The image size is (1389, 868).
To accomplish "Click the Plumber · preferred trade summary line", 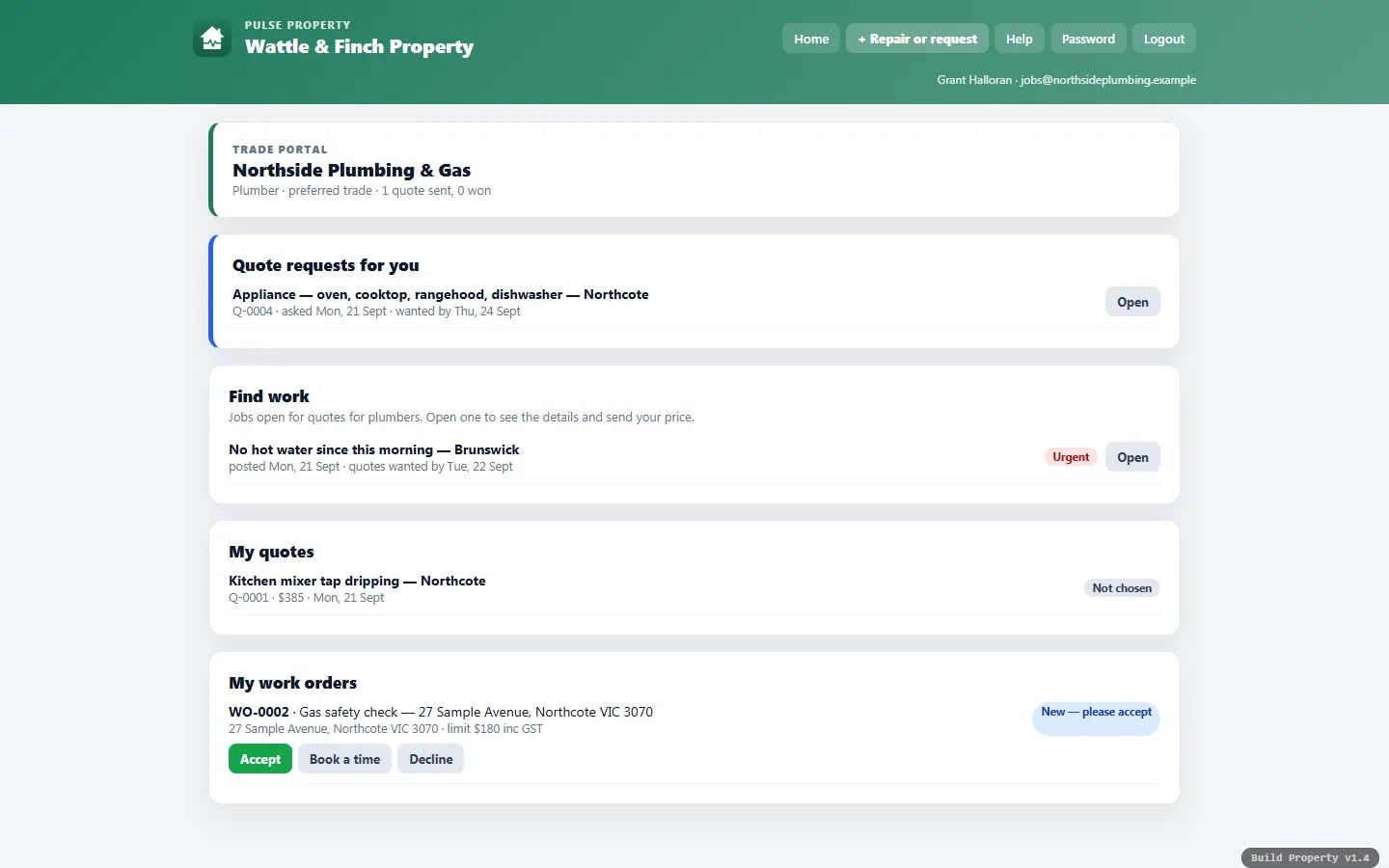I will (x=362, y=191).
